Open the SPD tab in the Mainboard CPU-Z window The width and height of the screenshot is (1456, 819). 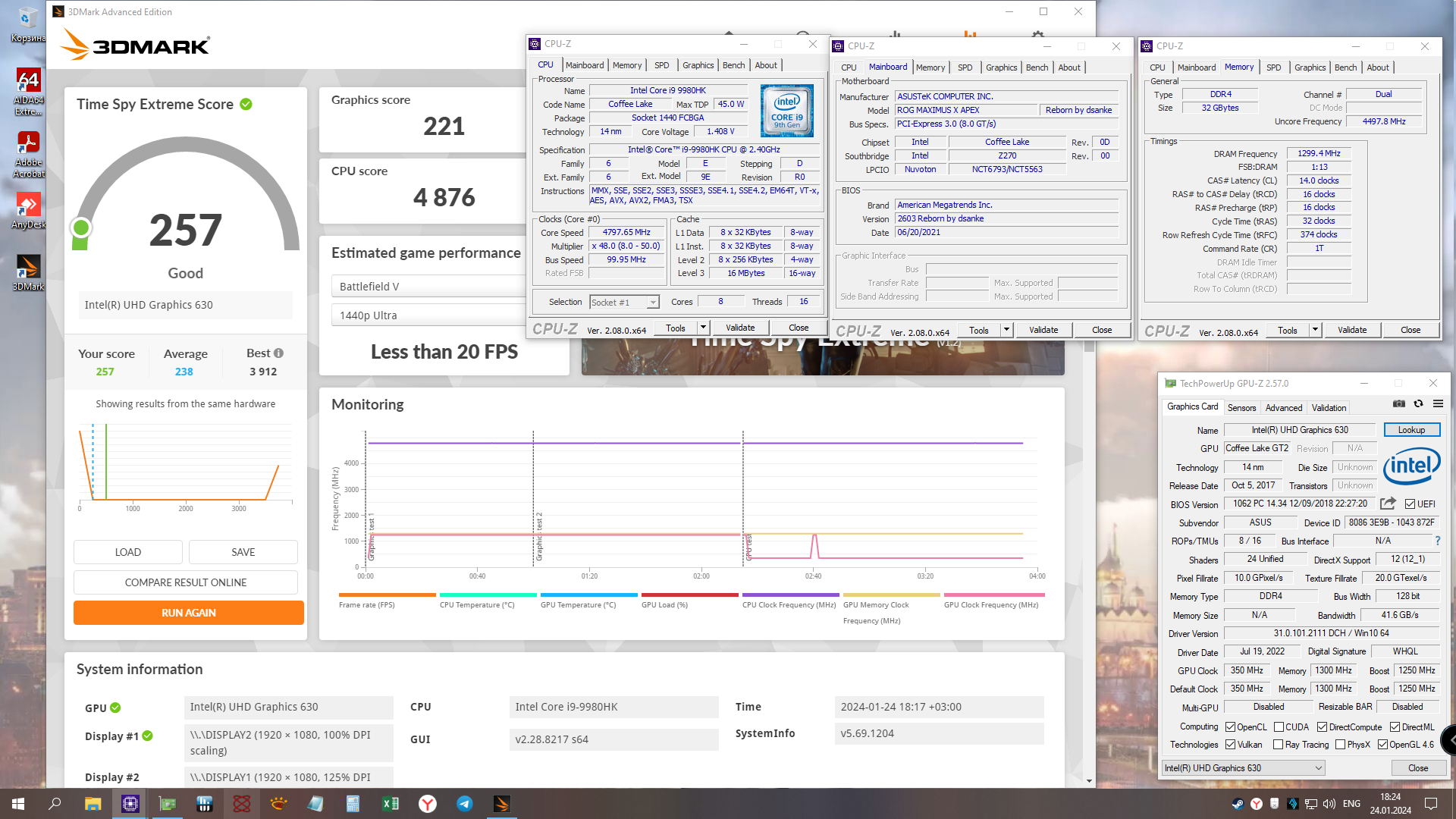(965, 67)
